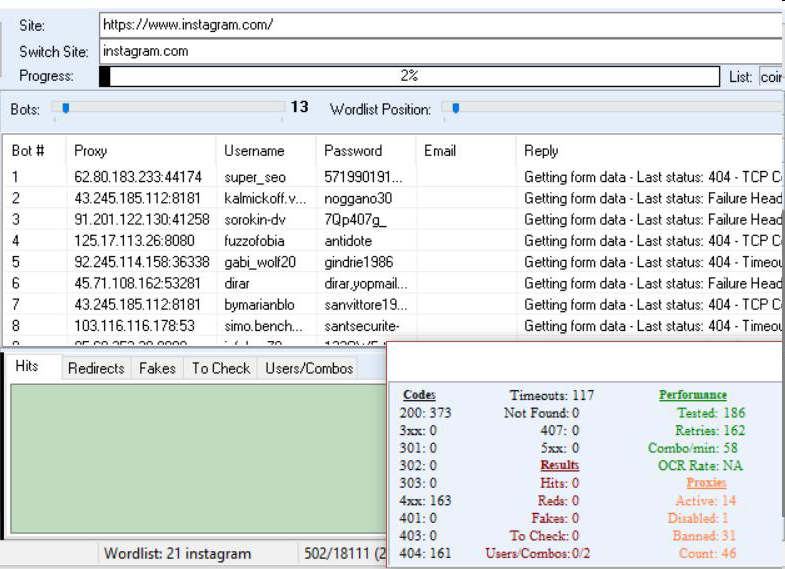785x569 pixels.
Task: Click the Tested: 186 statistic
Action: (x=711, y=413)
